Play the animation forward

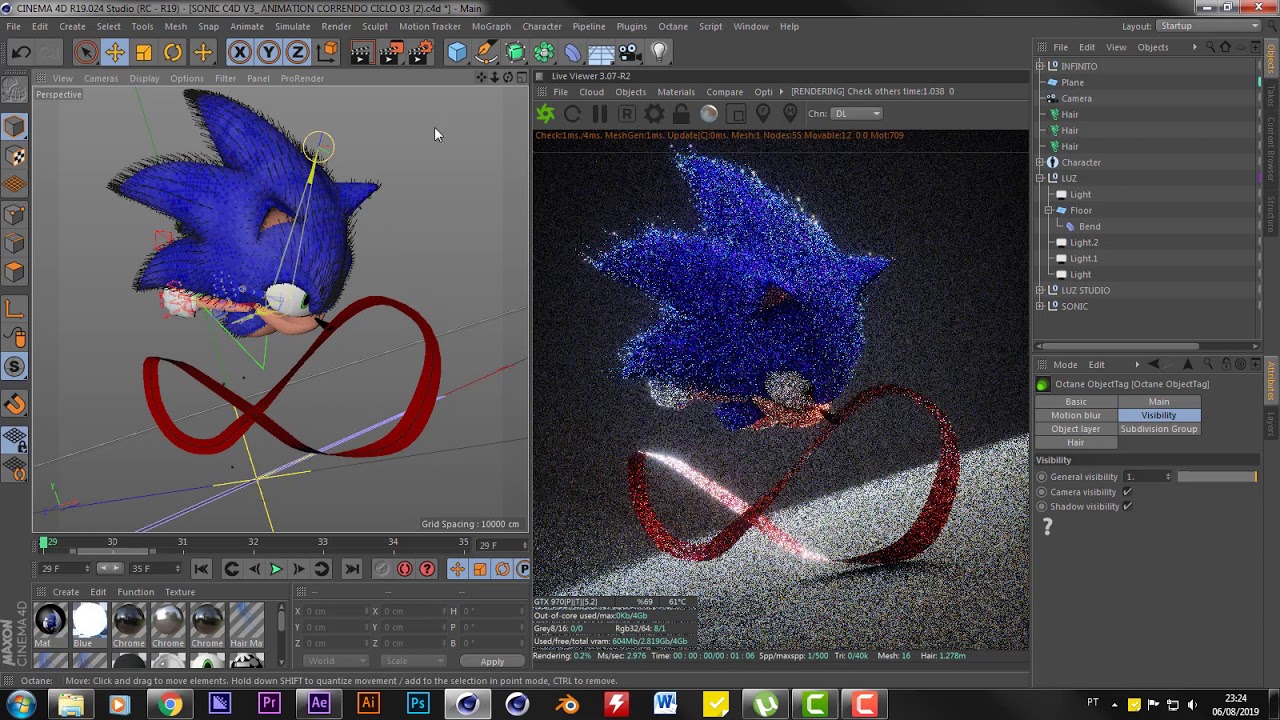point(276,569)
